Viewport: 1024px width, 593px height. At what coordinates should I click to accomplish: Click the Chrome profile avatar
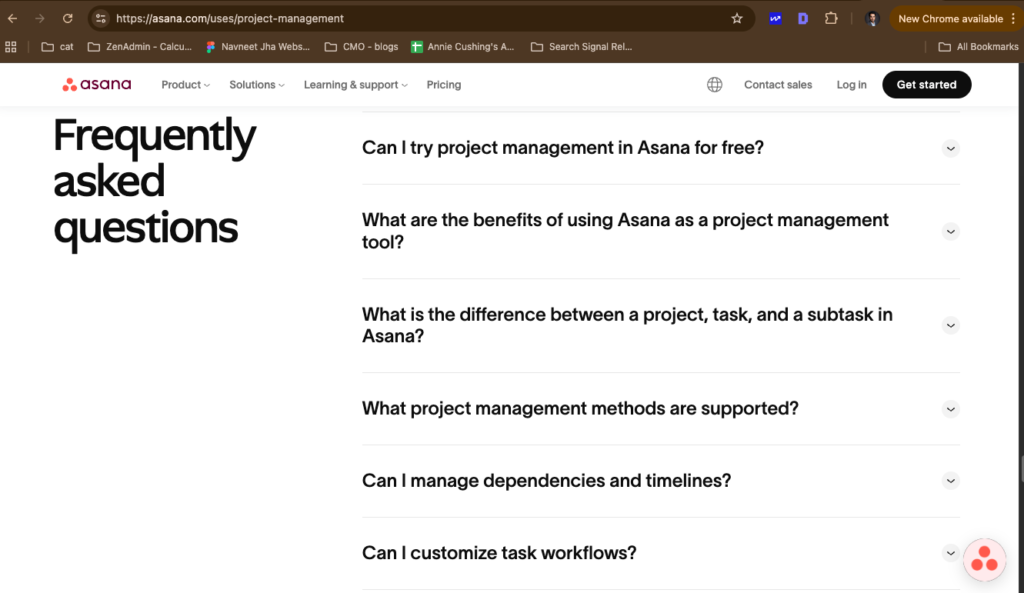(x=872, y=19)
